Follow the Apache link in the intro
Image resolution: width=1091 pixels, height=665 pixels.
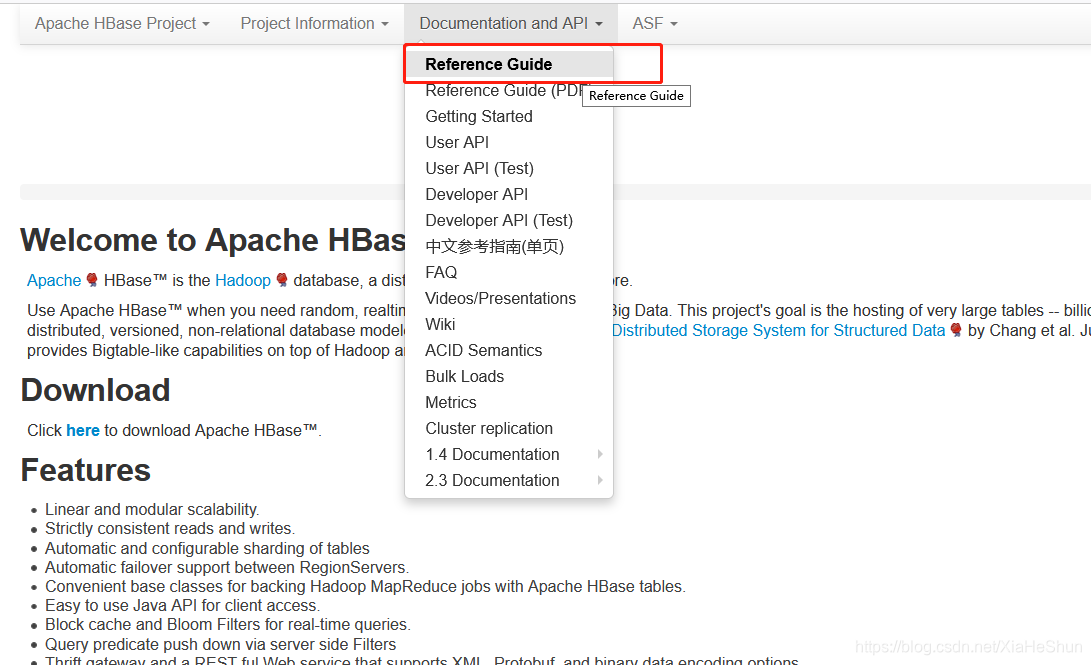[x=54, y=280]
